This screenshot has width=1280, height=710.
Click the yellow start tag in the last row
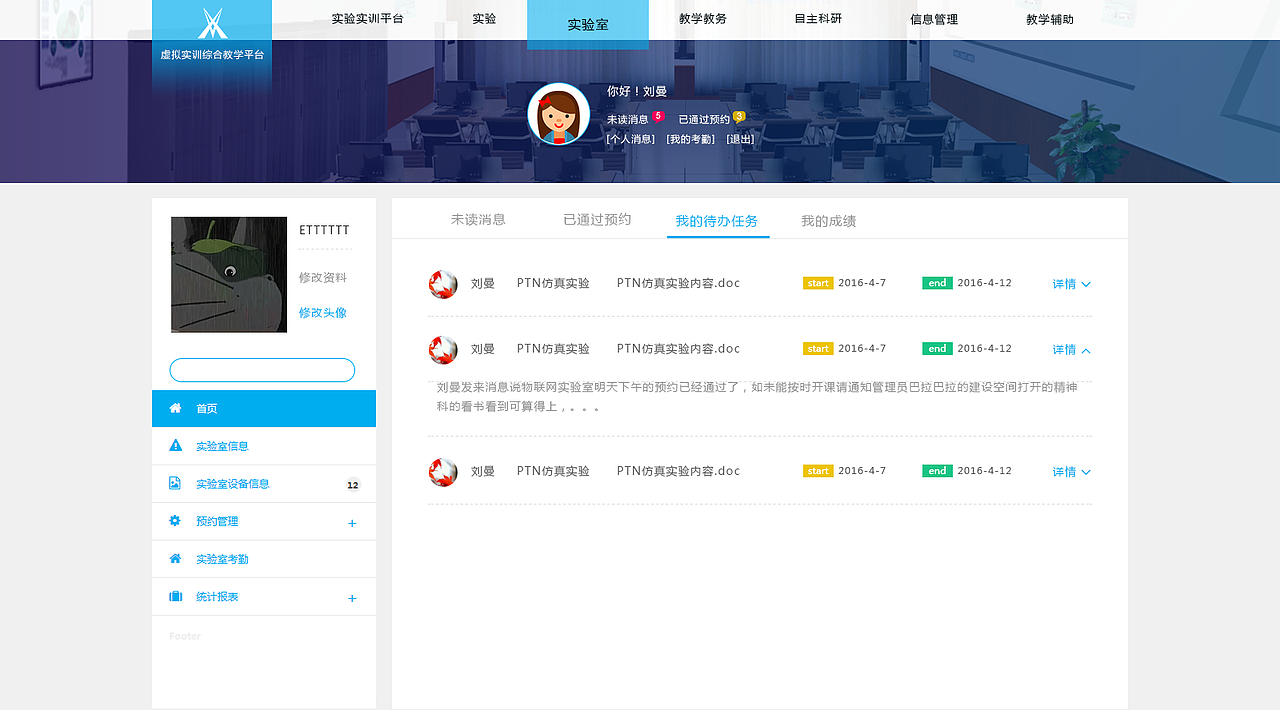point(818,471)
